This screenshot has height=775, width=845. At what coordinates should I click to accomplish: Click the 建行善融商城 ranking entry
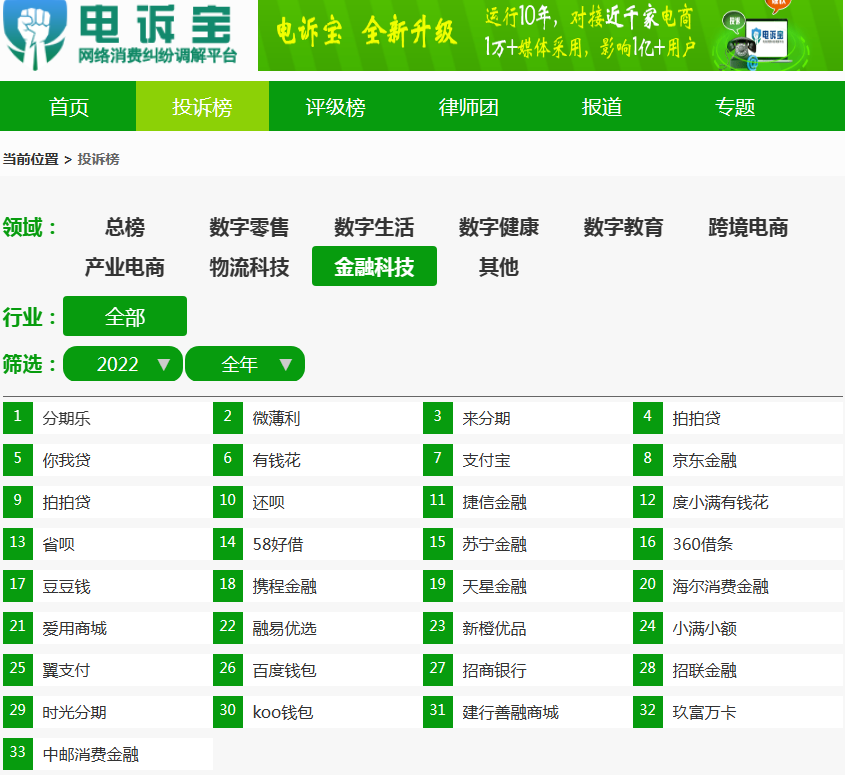528,712
